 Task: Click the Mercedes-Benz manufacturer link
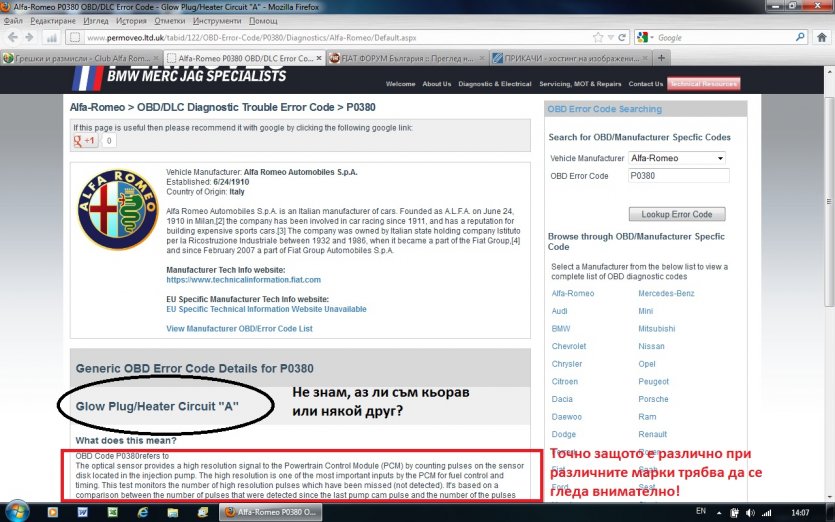click(x=667, y=293)
